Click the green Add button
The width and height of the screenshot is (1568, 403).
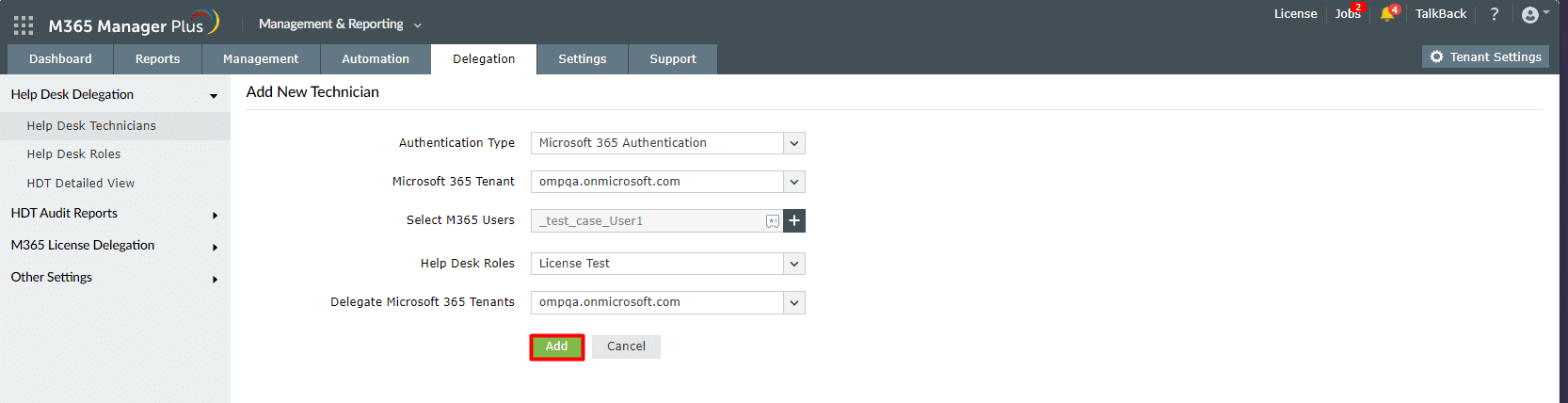point(556,347)
